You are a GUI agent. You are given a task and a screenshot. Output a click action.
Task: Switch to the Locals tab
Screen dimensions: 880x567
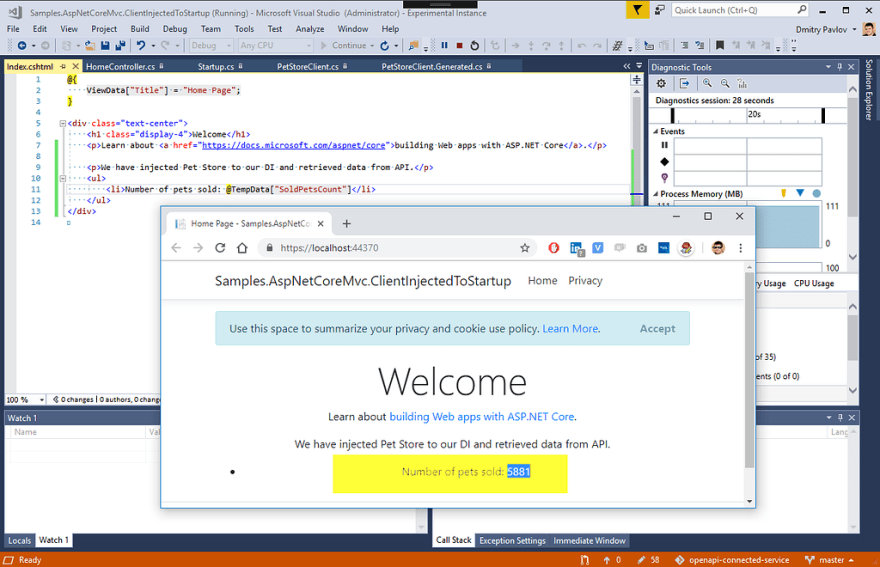point(20,541)
